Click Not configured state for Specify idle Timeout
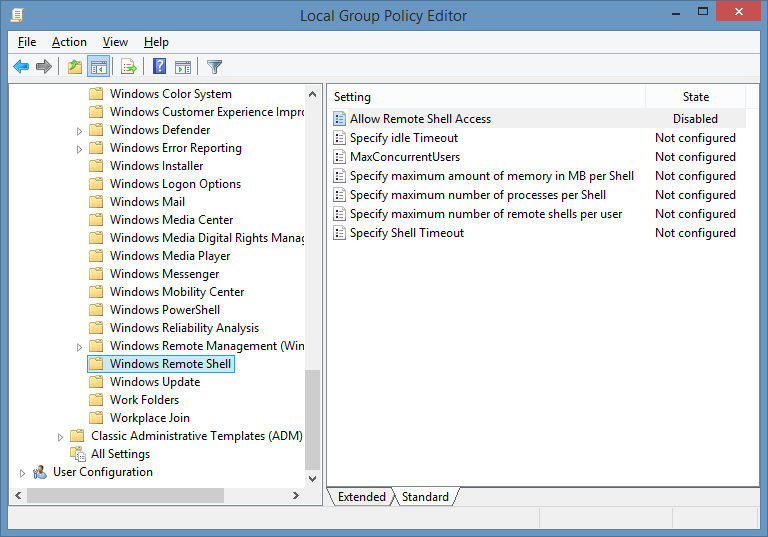The image size is (768, 537). tap(695, 138)
